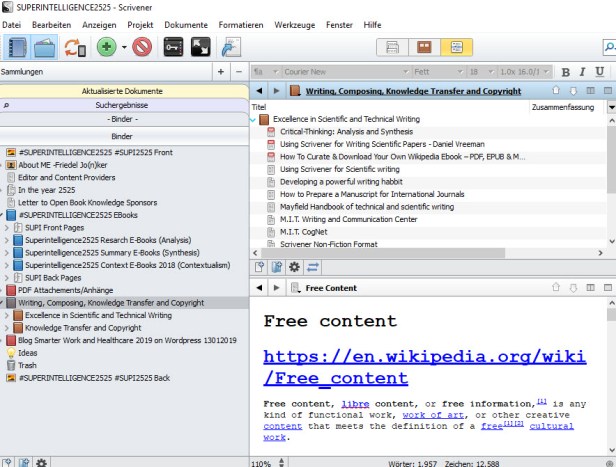616x467 pixels.
Task: Switch to Corkboard view mode
Action: 426,47
